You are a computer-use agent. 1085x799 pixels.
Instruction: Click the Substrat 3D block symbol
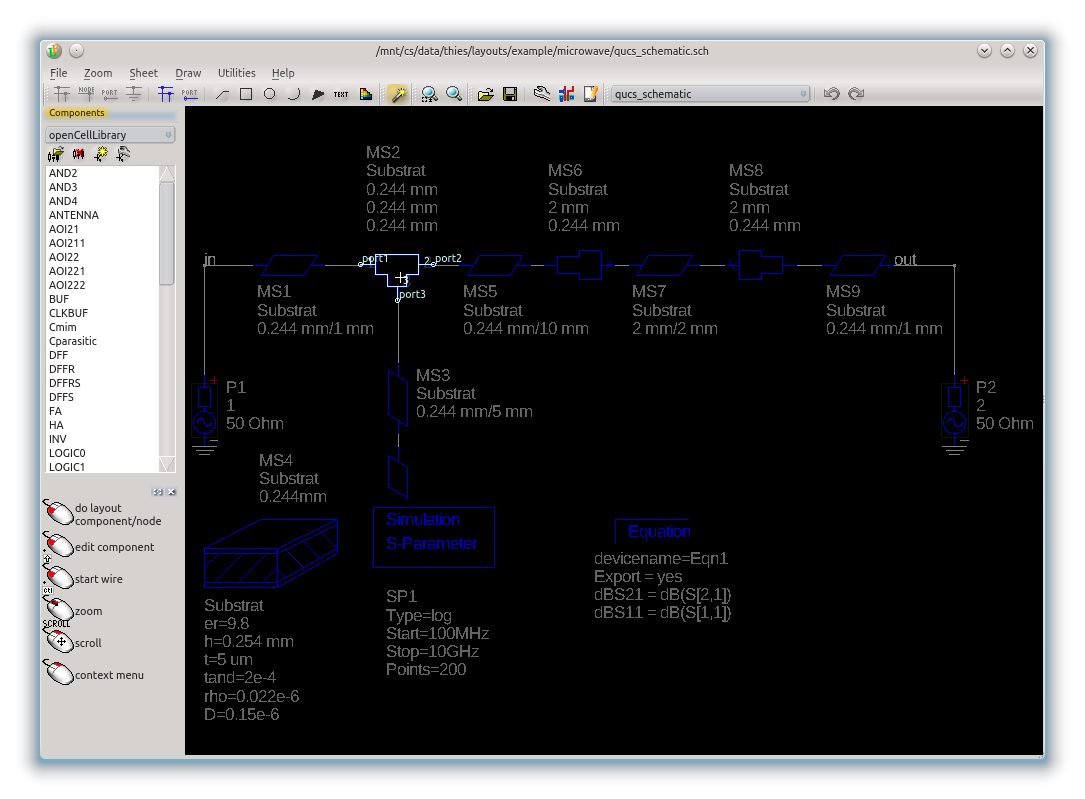(x=271, y=553)
